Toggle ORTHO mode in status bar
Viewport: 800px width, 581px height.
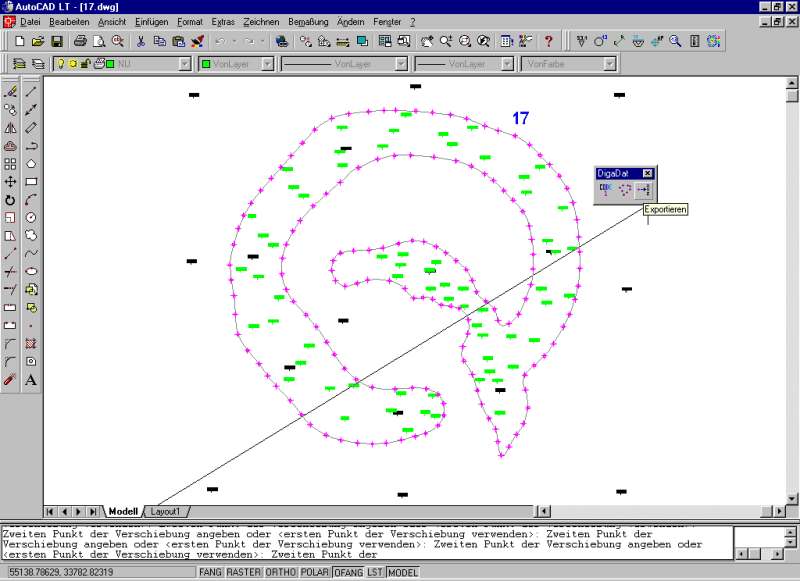click(x=280, y=573)
